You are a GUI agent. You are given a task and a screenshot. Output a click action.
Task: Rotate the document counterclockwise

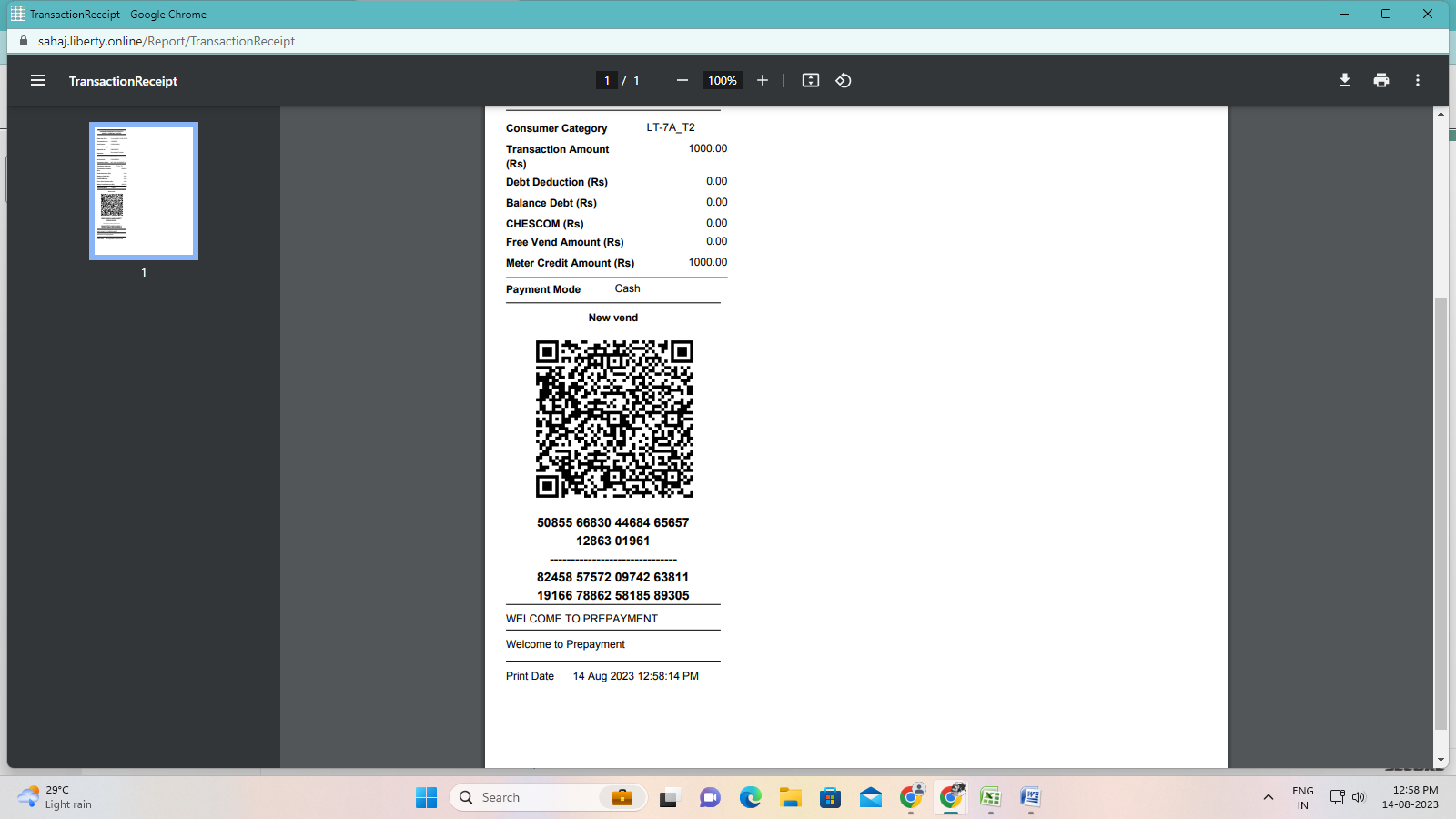click(x=844, y=80)
